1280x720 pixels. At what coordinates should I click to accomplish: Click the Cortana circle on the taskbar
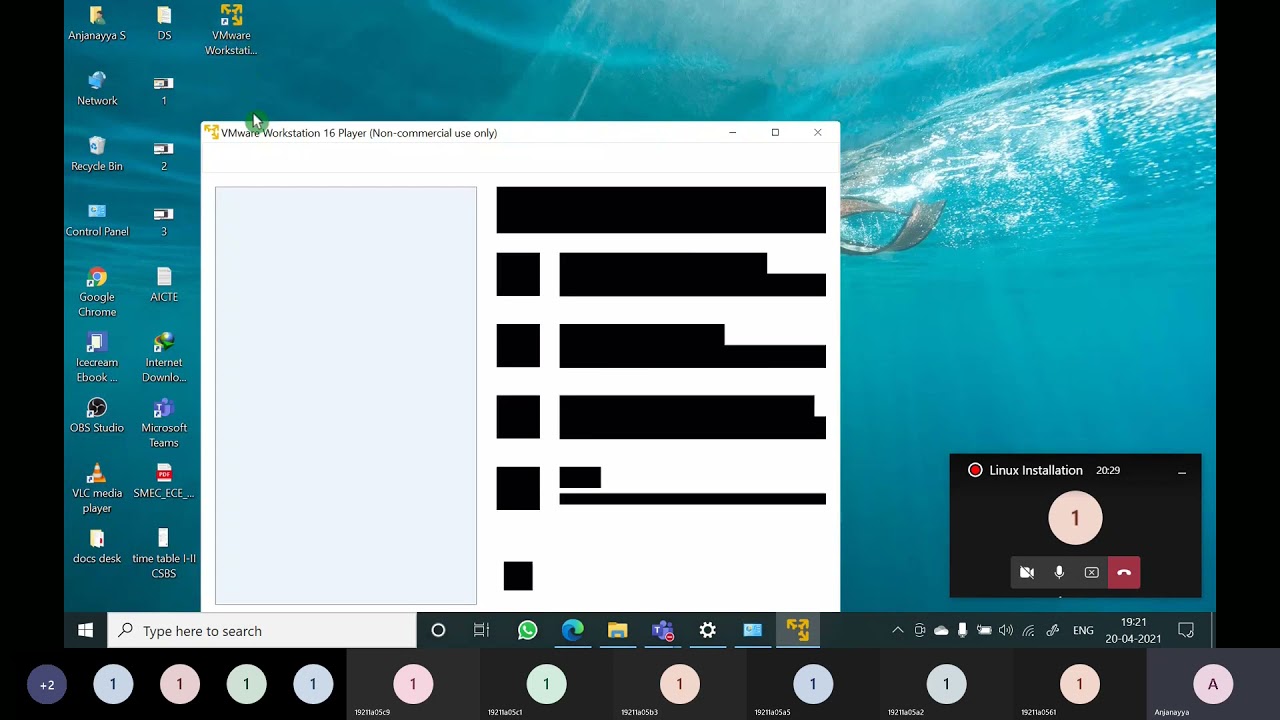438,630
